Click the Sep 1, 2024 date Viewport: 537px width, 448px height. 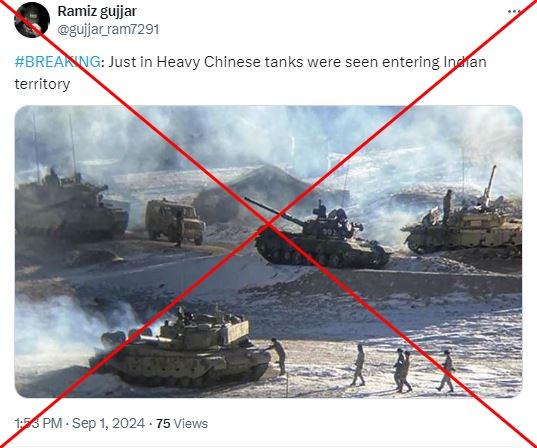click(x=108, y=424)
